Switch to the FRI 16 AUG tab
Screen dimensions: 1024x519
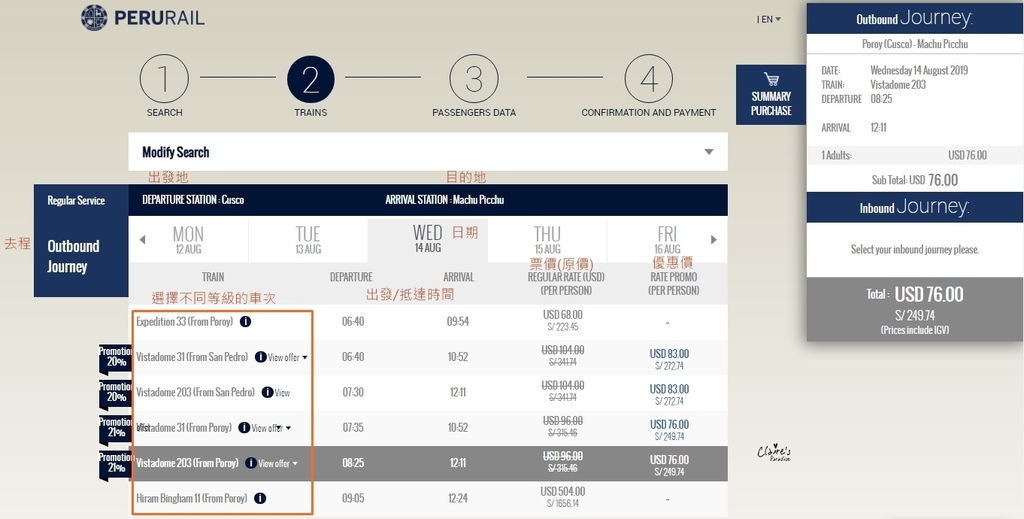667,240
